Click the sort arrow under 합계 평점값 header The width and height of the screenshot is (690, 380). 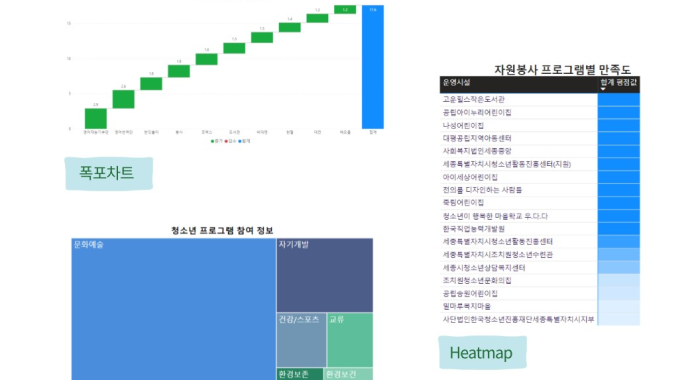(603, 89)
